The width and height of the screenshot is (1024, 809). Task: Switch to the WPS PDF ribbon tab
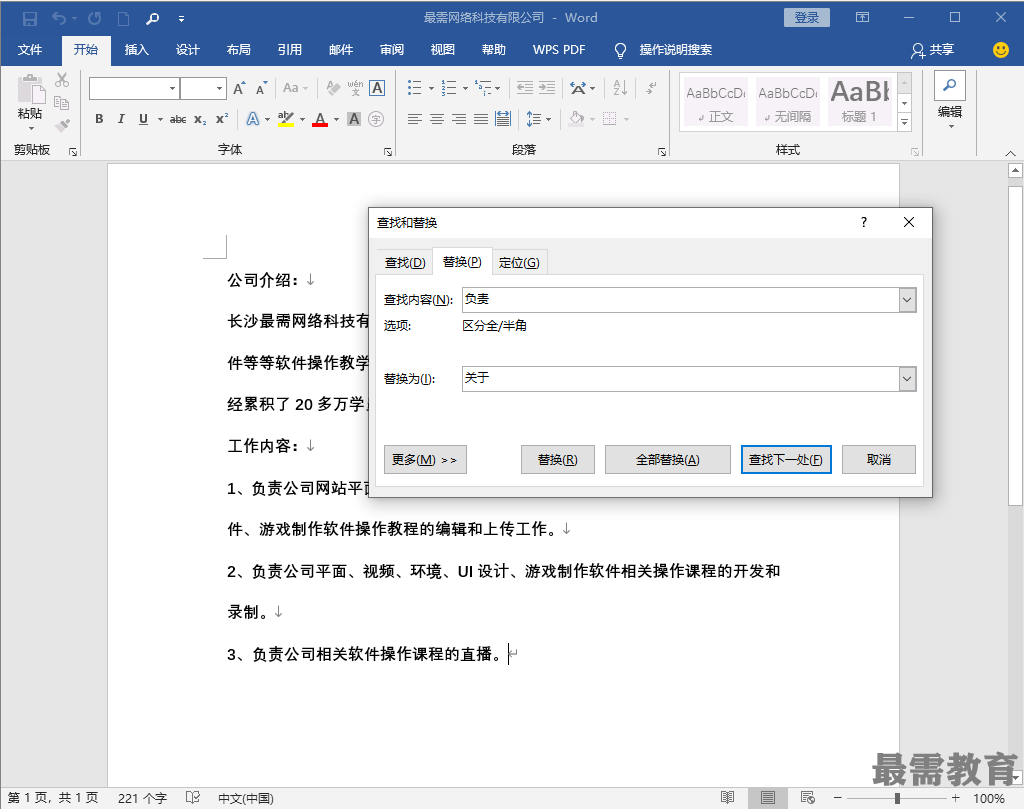coord(559,50)
